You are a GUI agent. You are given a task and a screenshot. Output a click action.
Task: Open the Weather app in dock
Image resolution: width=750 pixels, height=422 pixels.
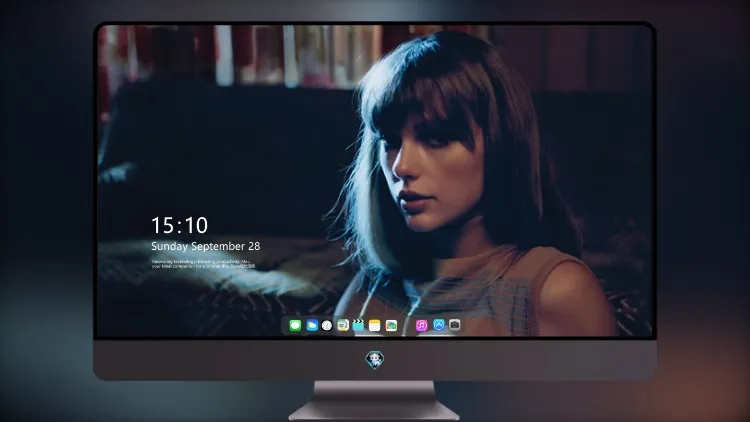tap(312, 325)
